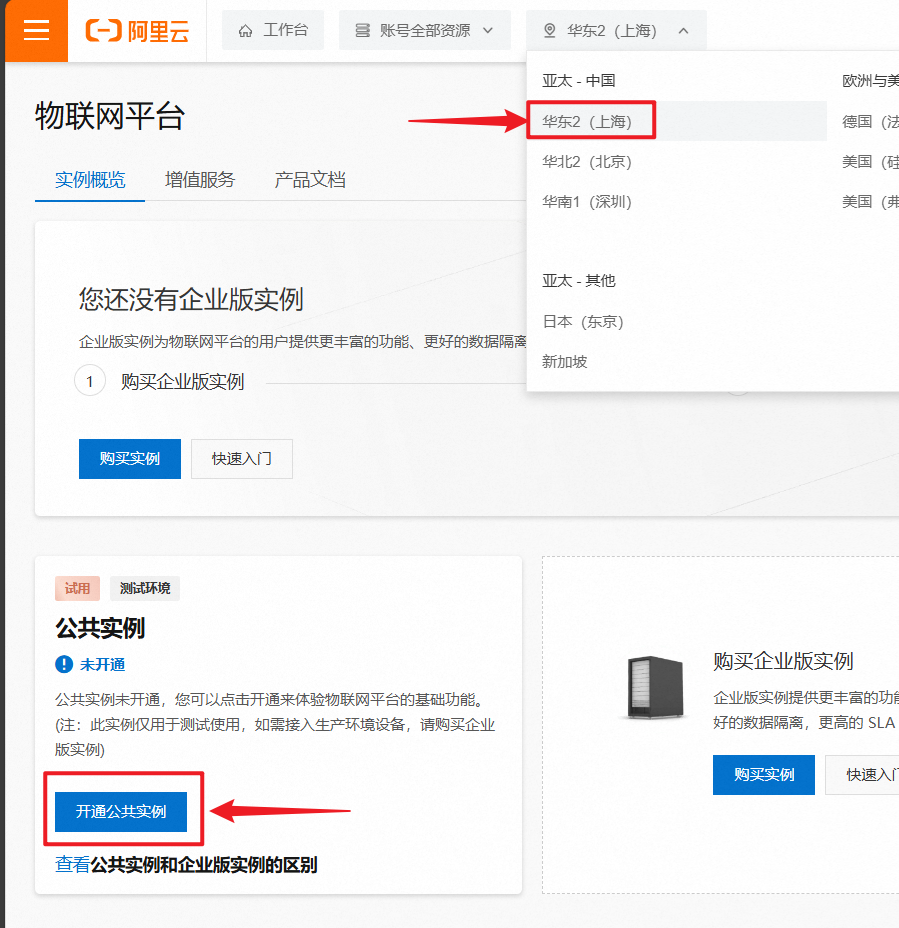Click the up chevron on the region selector

tap(683, 30)
